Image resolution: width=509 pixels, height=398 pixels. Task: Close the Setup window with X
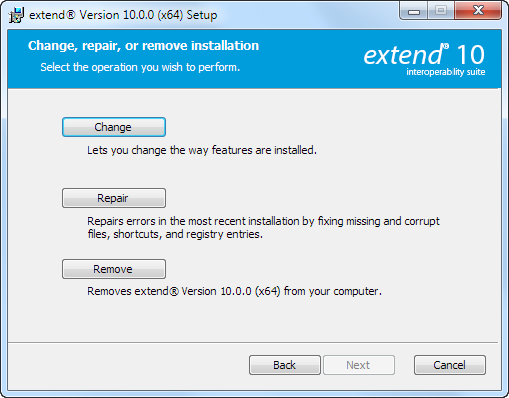pos(478,11)
